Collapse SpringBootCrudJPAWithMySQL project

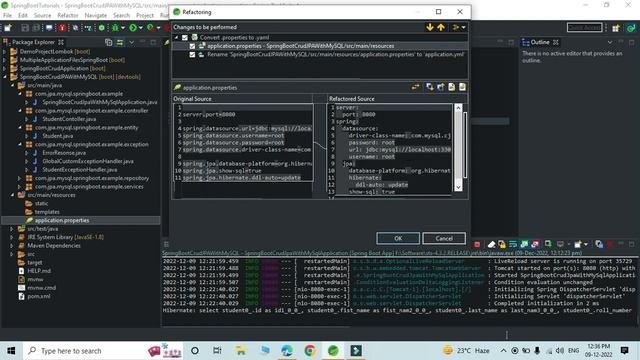(x=4, y=77)
